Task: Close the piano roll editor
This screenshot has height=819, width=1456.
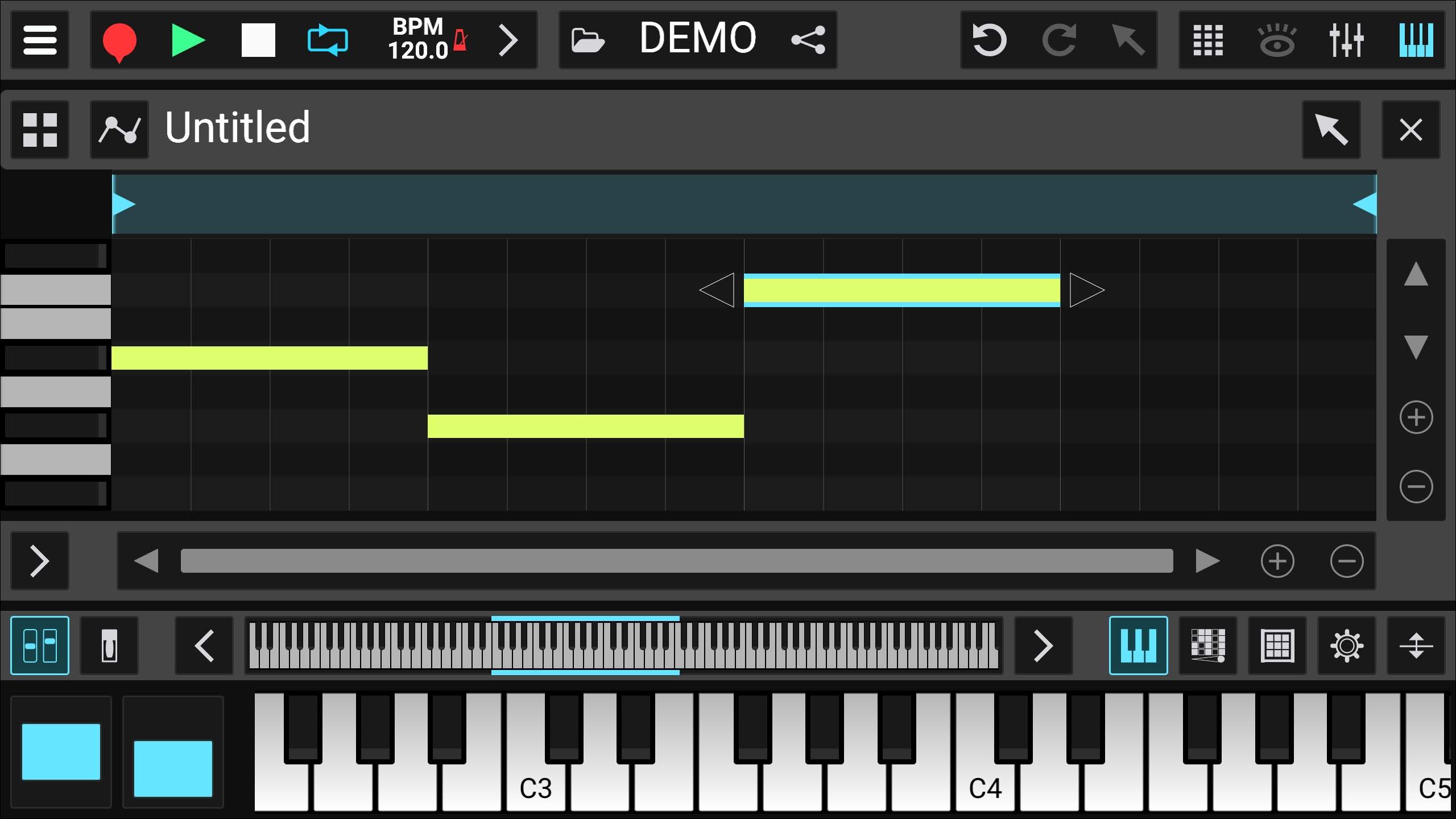Action: tap(1411, 130)
